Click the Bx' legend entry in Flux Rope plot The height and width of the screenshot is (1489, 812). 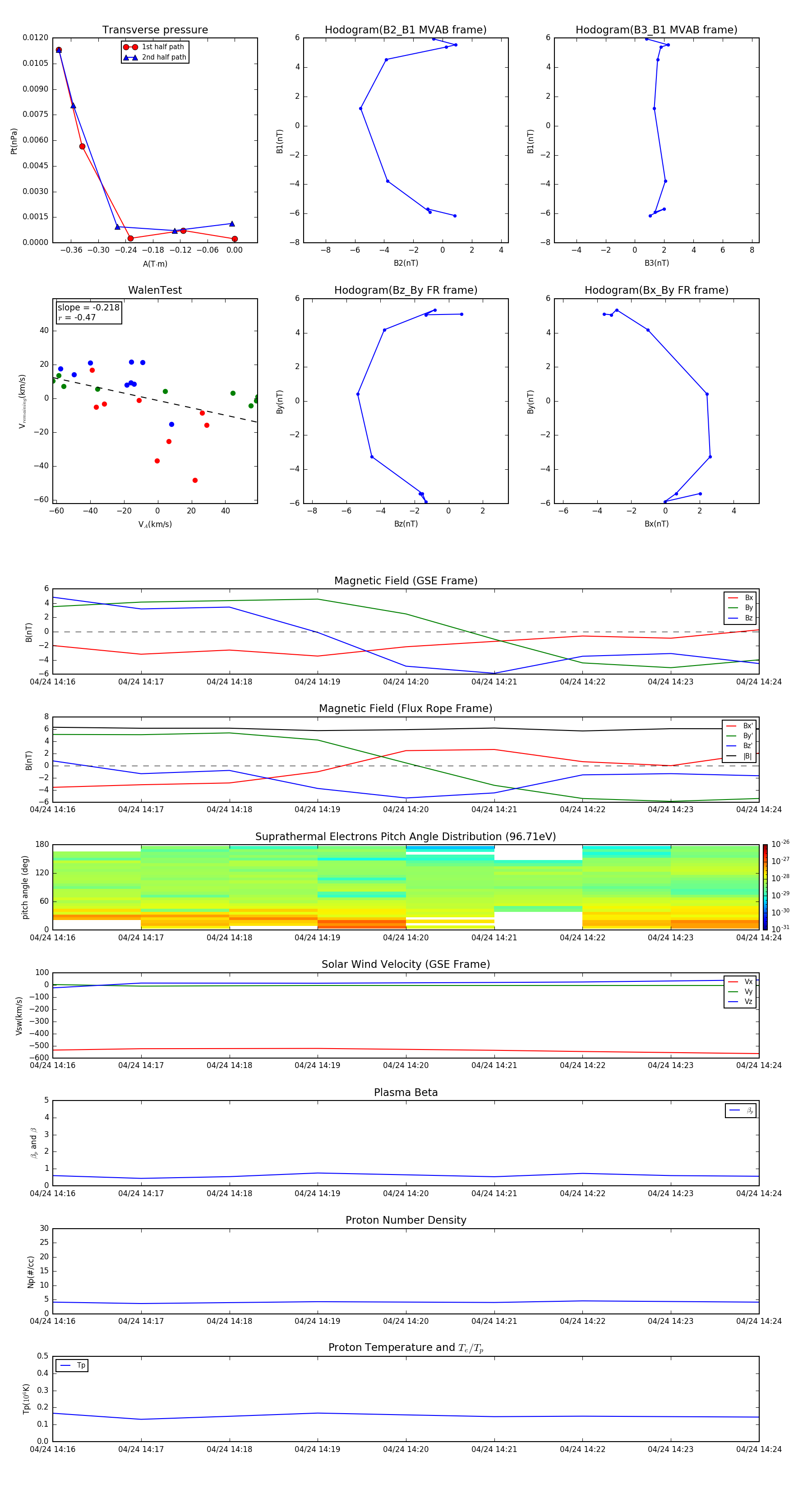740,726
